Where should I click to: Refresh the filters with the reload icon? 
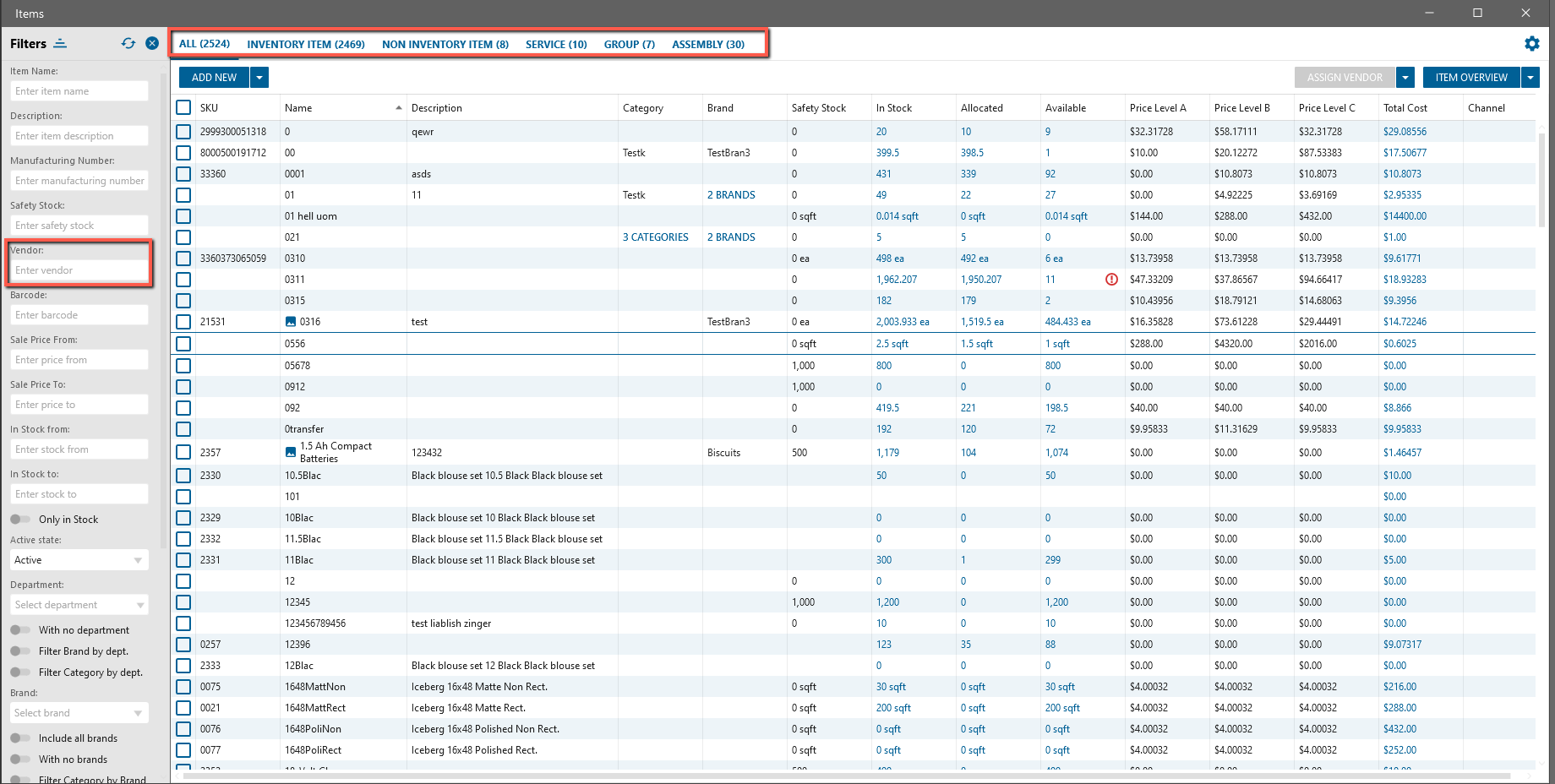[128, 43]
